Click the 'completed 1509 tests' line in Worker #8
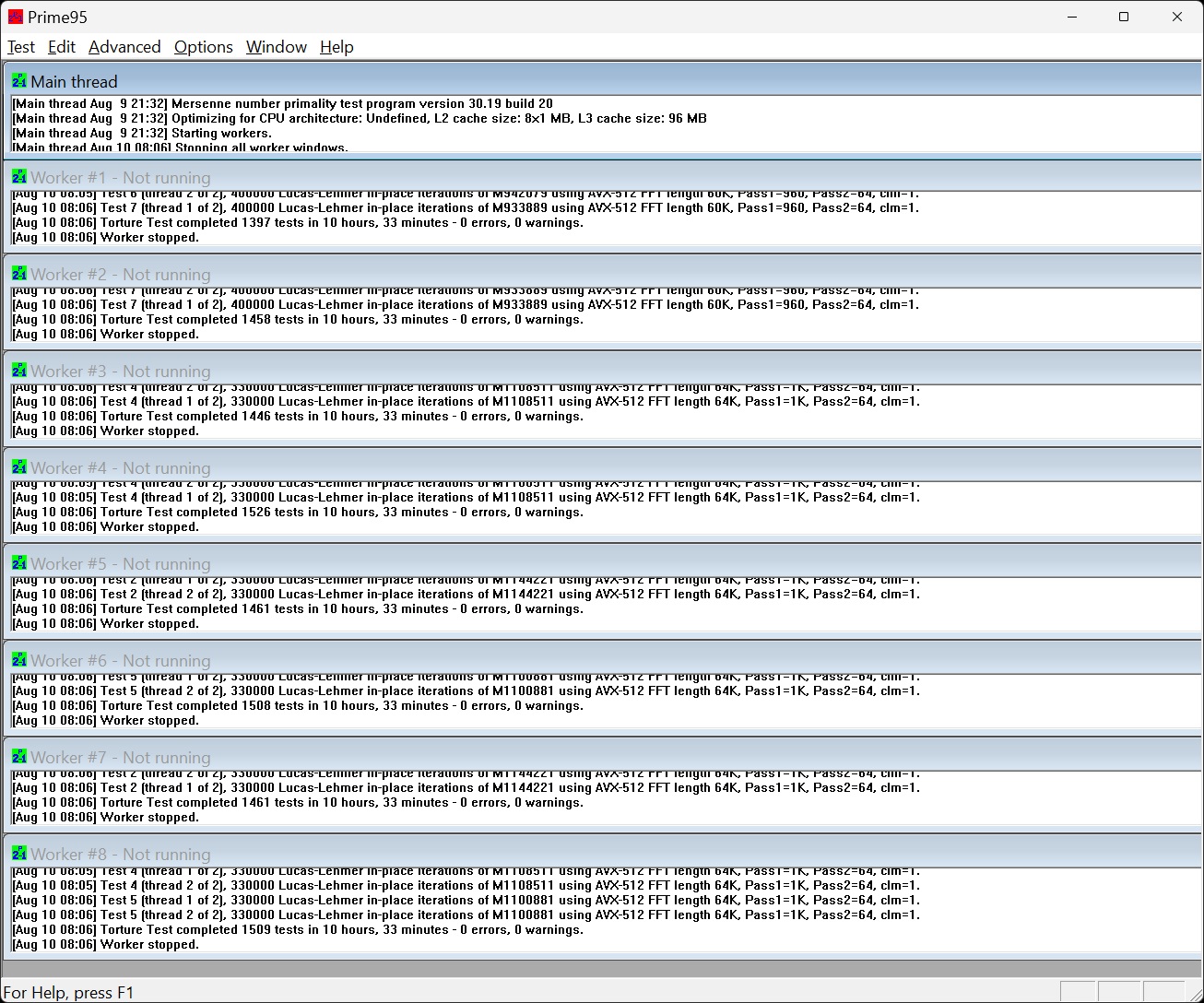1204x1003 pixels. coord(298,929)
